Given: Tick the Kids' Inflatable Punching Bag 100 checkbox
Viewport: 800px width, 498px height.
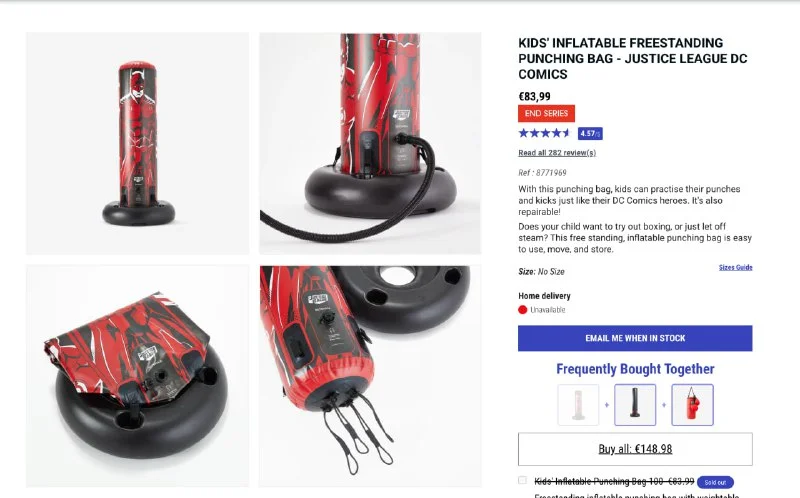Looking at the screenshot, I should 522,480.
